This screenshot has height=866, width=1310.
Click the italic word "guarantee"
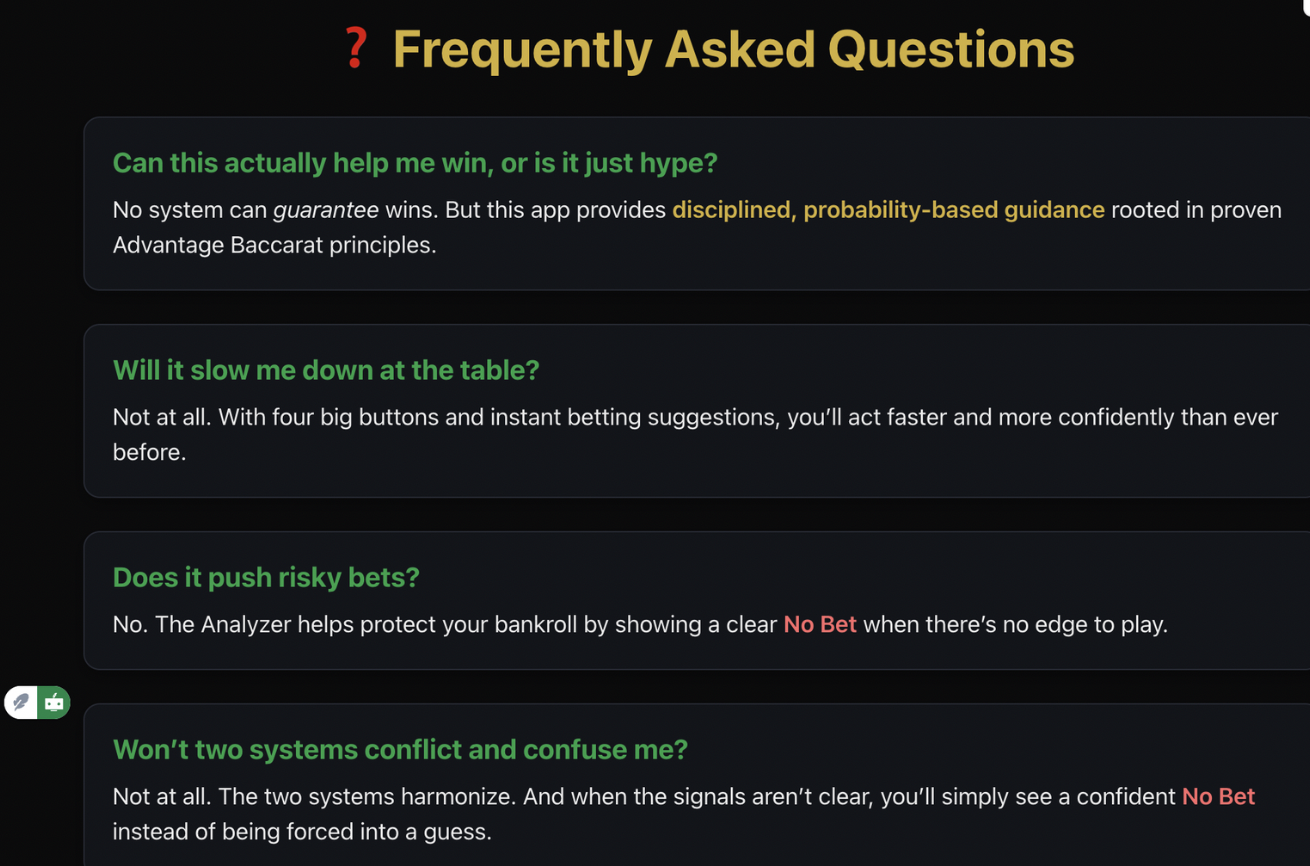pyautogui.click(x=326, y=210)
